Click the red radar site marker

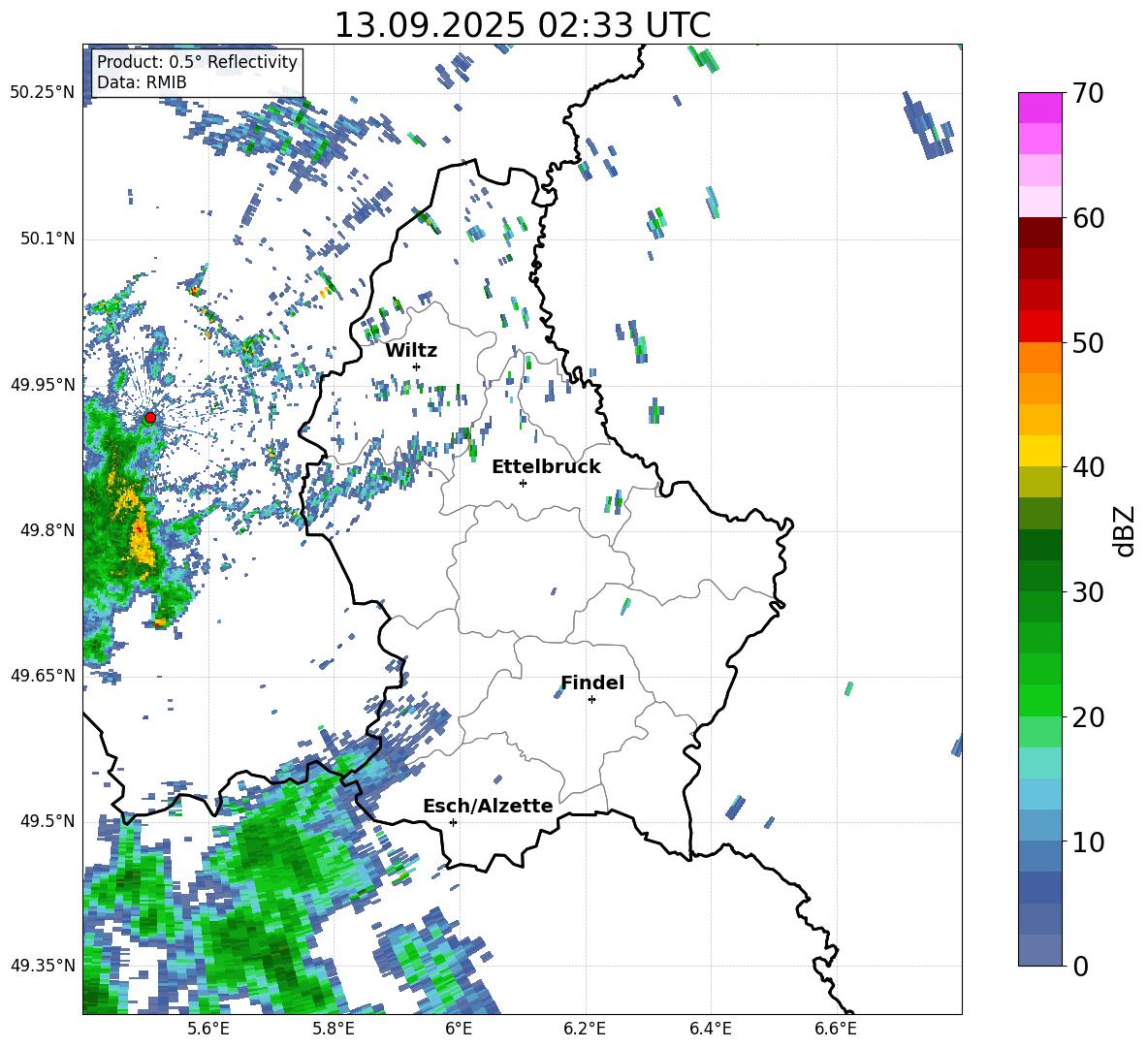pyautogui.click(x=150, y=418)
